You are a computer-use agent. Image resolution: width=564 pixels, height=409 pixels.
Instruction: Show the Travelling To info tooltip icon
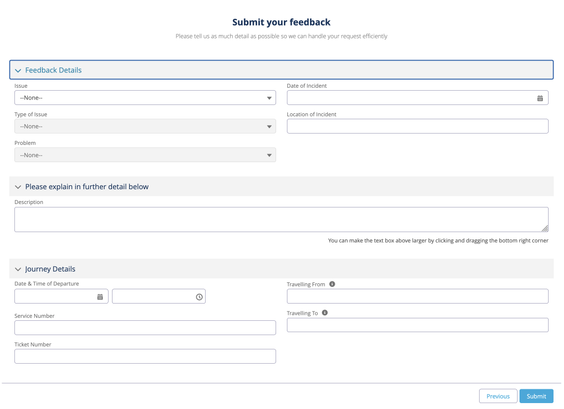pos(324,313)
